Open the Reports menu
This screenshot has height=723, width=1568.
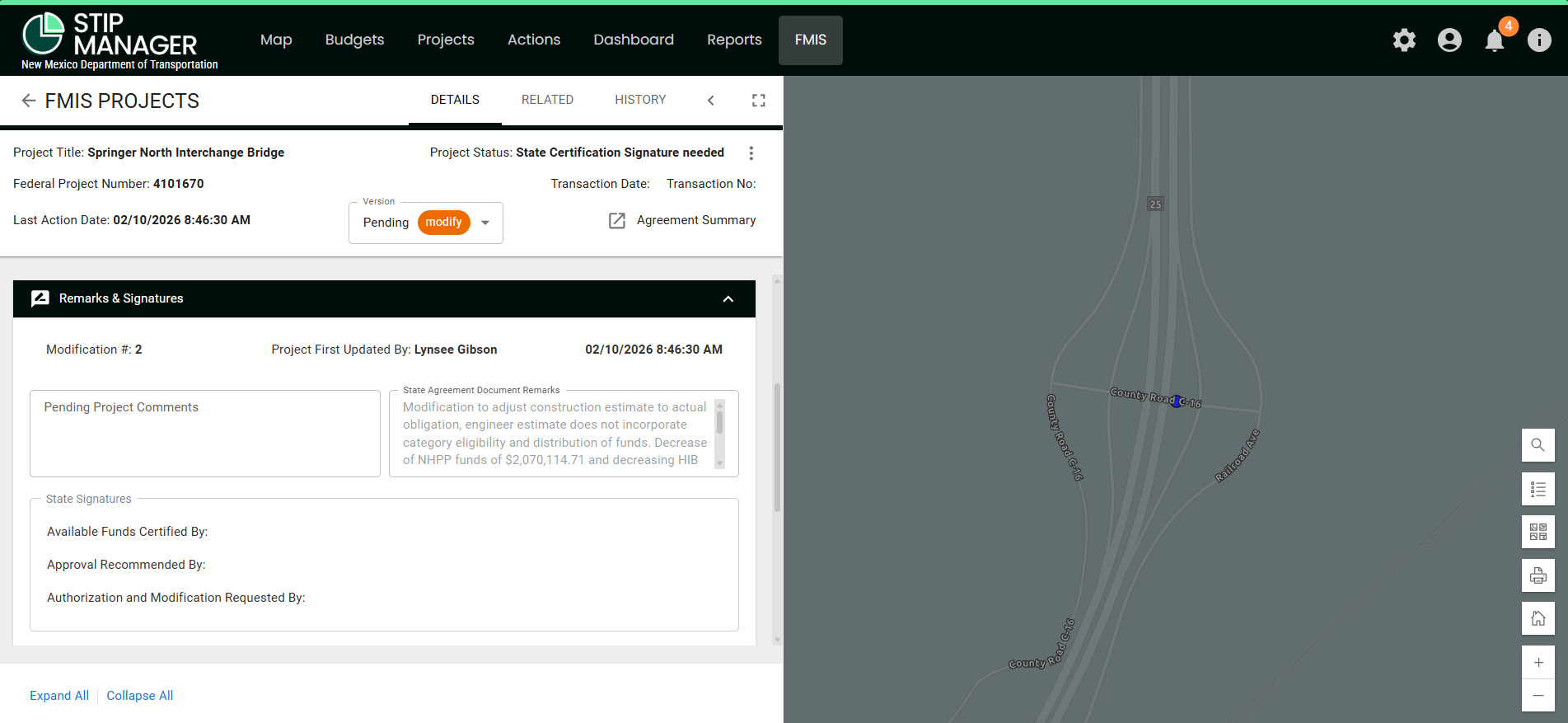pyautogui.click(x=734, y=40)
